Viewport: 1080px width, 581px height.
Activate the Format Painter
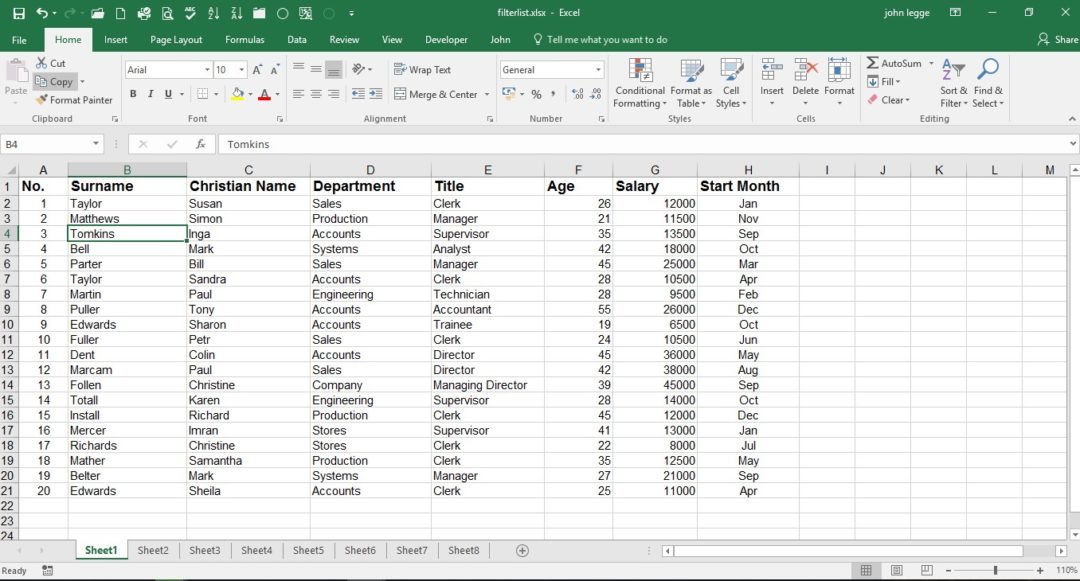click(x=74, y=100)
